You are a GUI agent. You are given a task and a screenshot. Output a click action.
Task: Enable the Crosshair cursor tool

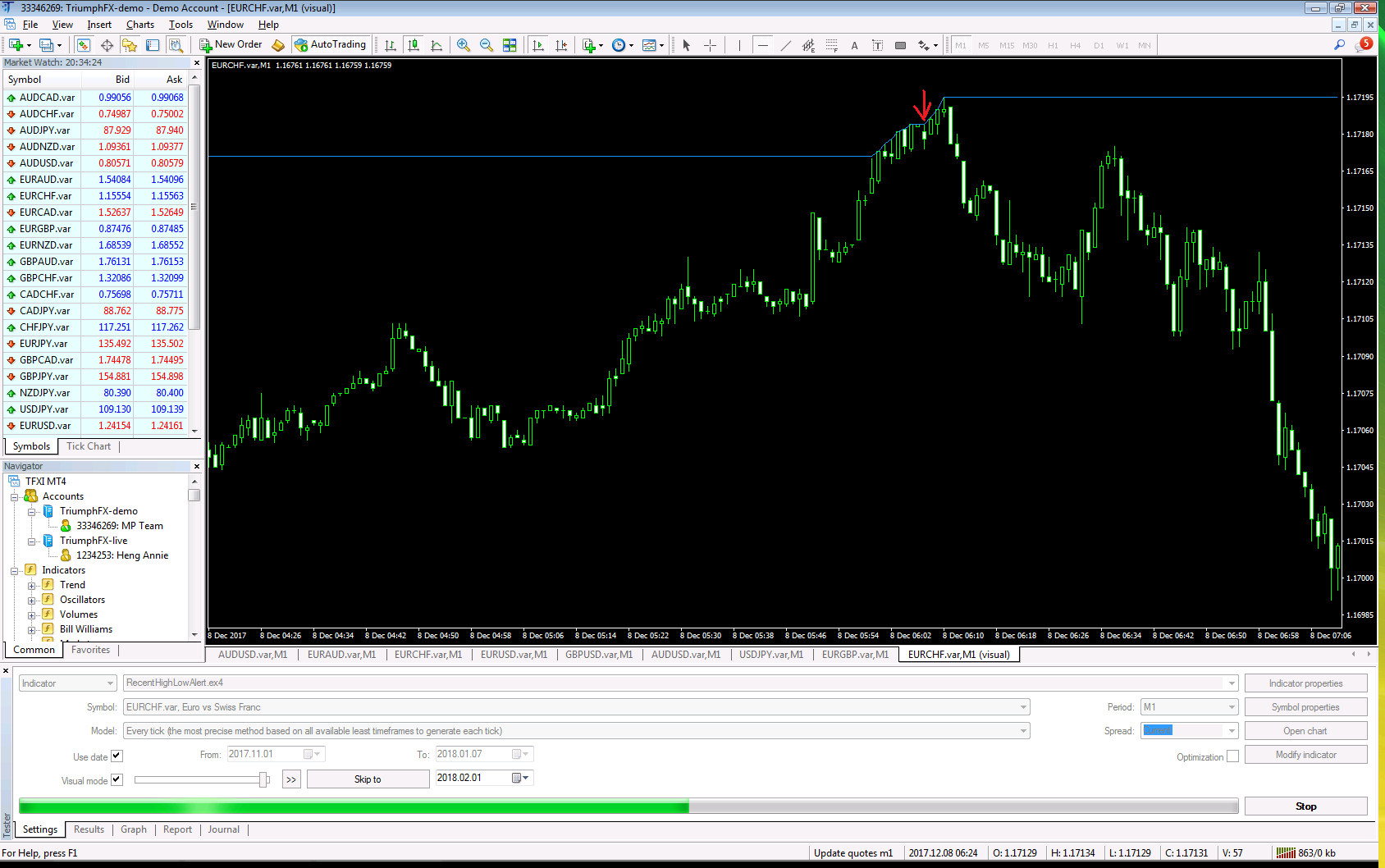point(711,45)
